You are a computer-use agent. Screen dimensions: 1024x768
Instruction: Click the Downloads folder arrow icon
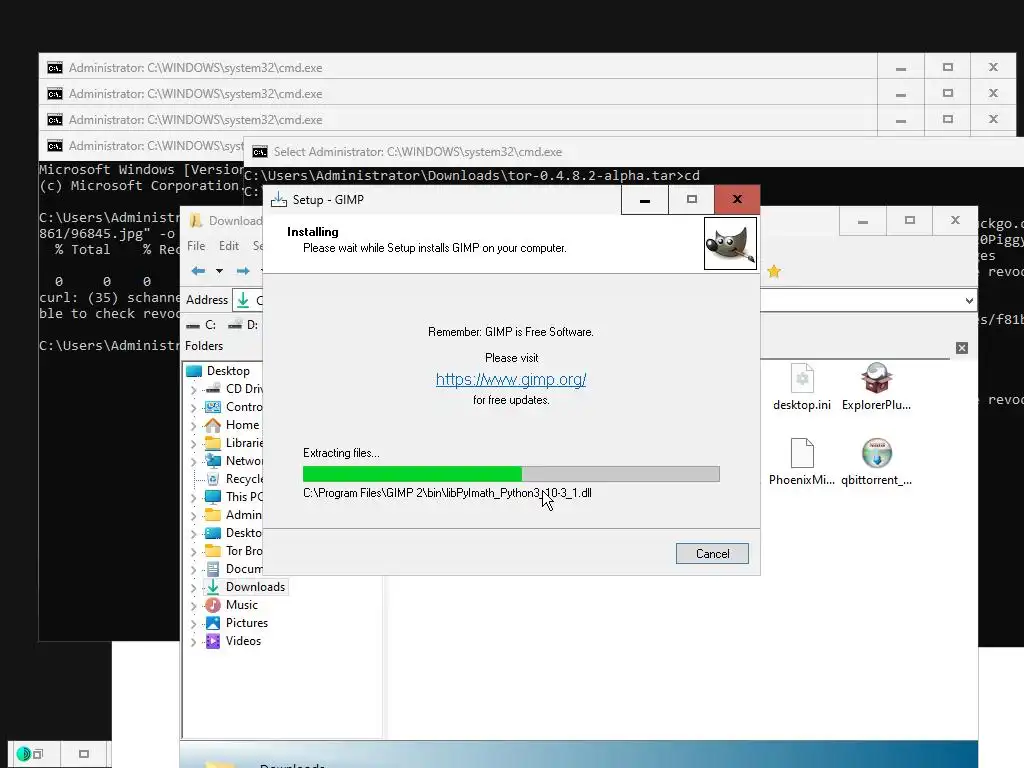pyautogui.click(x=213, y=587)
